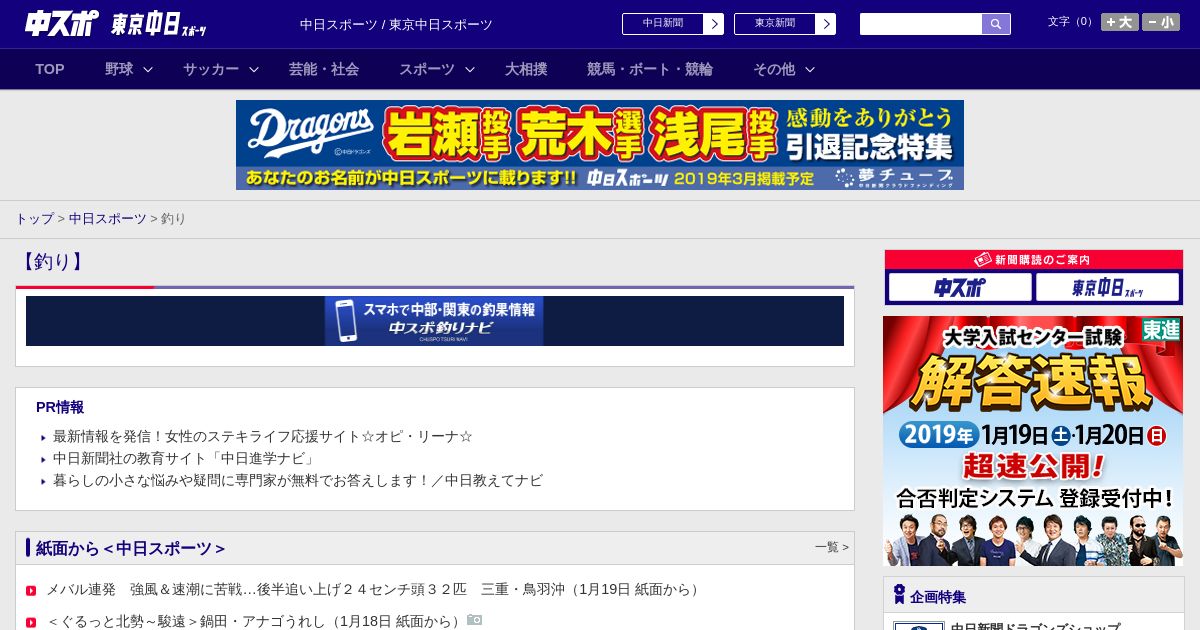Click red bullet icon beside メバル連発
Screen dimensions: 1200x630
pos(31,590)
